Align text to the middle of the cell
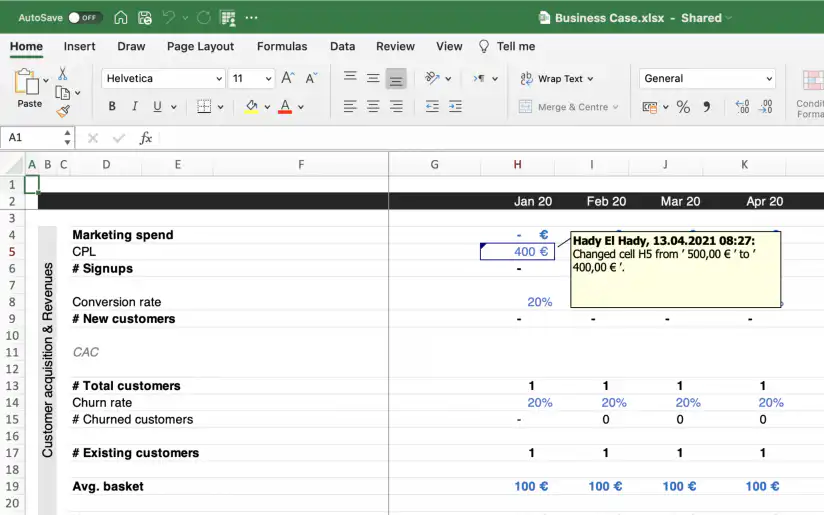 (373, 78)
